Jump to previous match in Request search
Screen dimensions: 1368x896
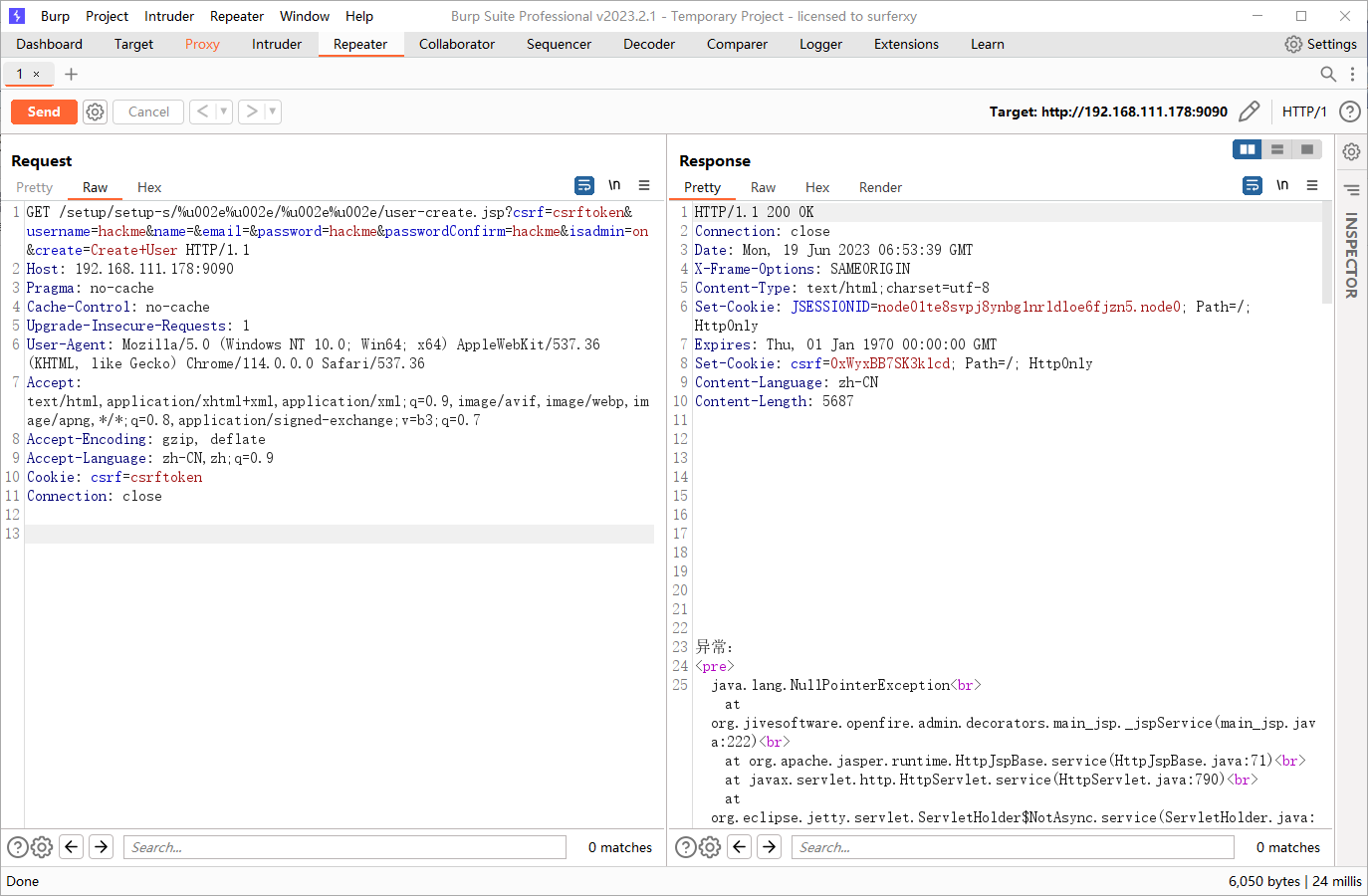(x=72, y=847)
